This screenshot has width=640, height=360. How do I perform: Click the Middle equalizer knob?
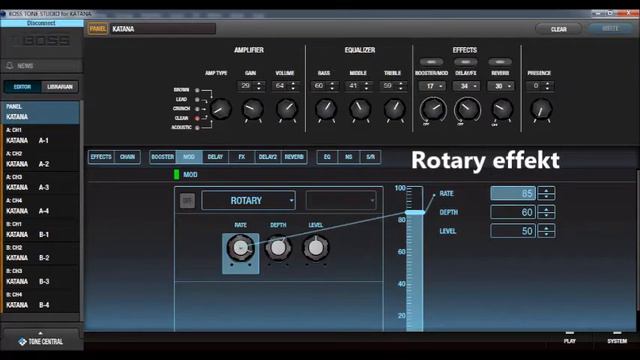pyautogui.click(x=360, y=109)
